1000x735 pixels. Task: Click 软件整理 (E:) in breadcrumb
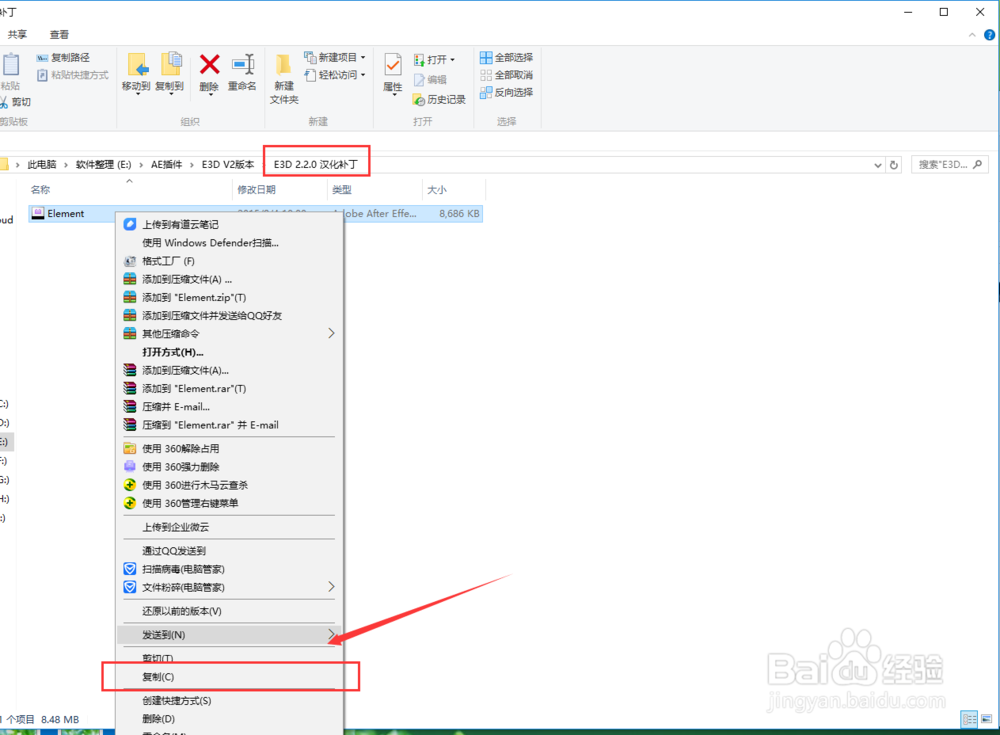click(103, 165)
